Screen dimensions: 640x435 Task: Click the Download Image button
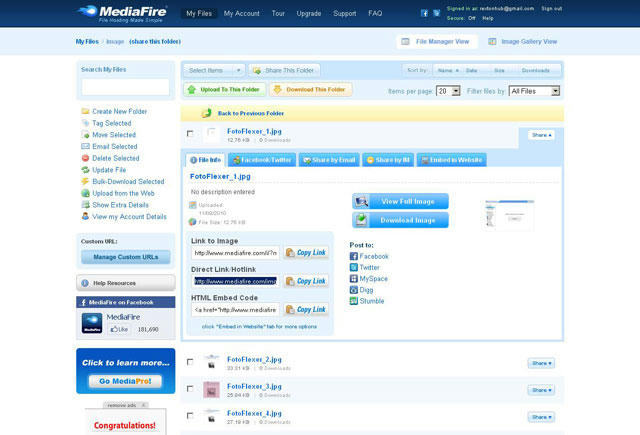coord(400,220)
